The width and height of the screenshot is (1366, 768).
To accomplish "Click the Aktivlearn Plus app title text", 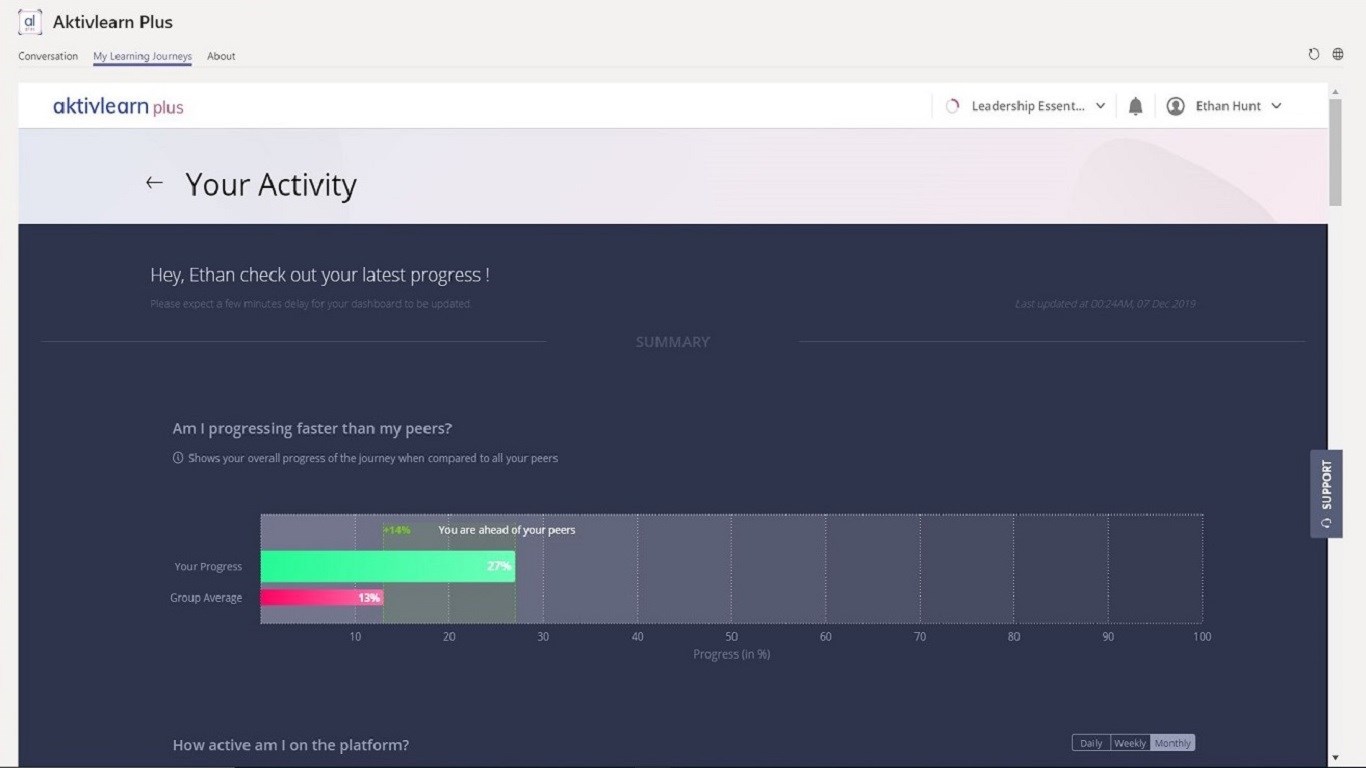I will pos(113,22).
